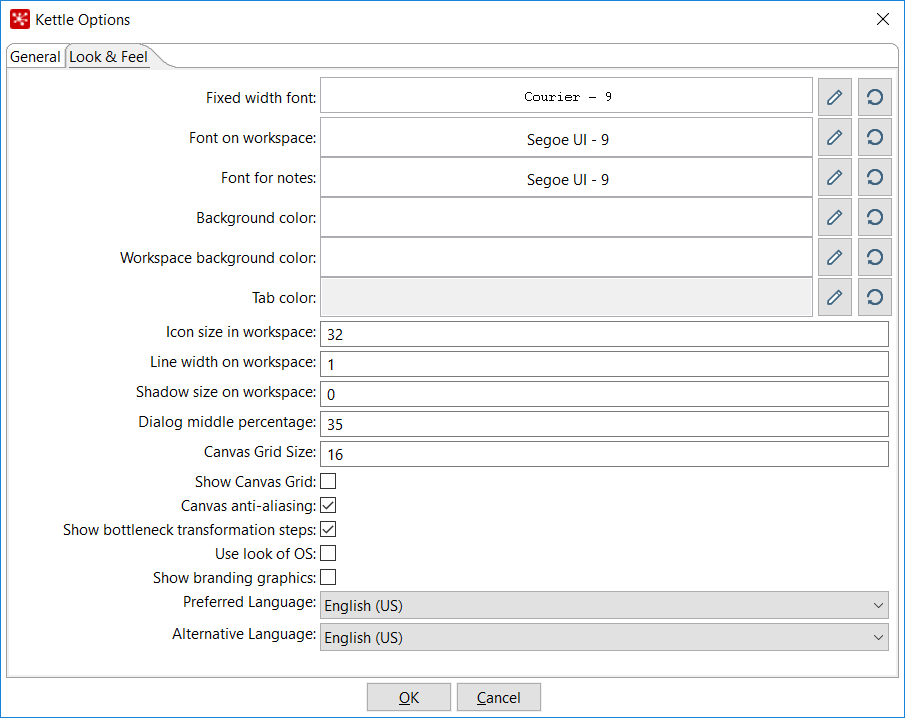Reset Workspace background color to default

coord(874,257)
